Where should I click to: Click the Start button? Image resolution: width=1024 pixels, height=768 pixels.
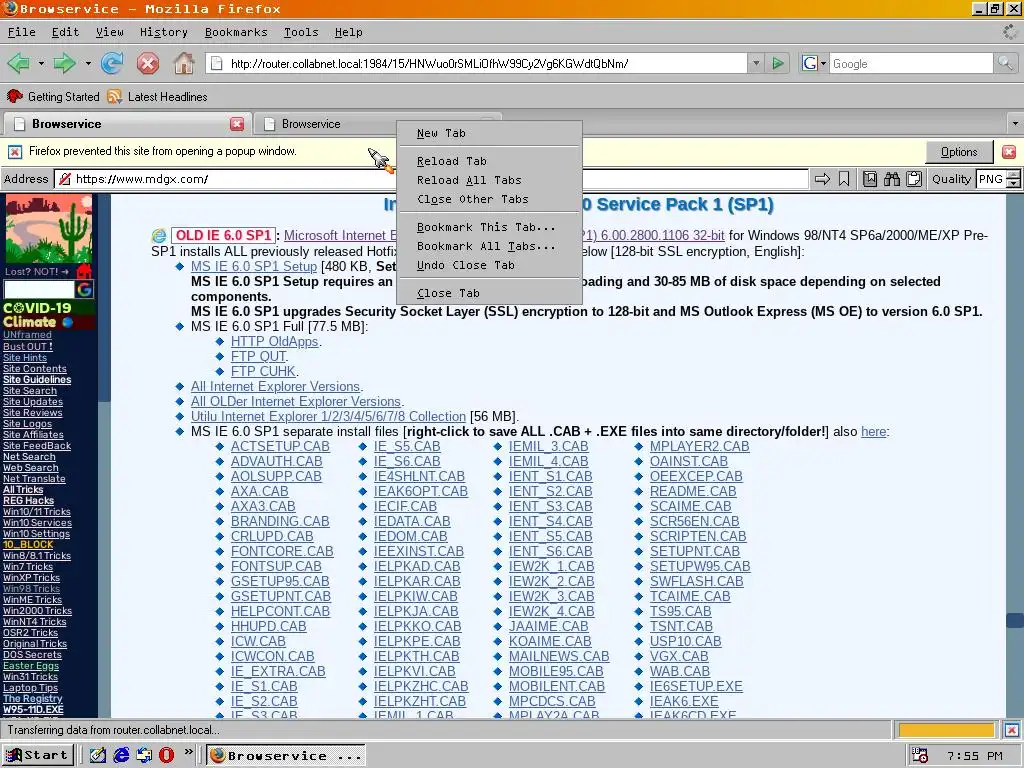click(x=38, y=755)
